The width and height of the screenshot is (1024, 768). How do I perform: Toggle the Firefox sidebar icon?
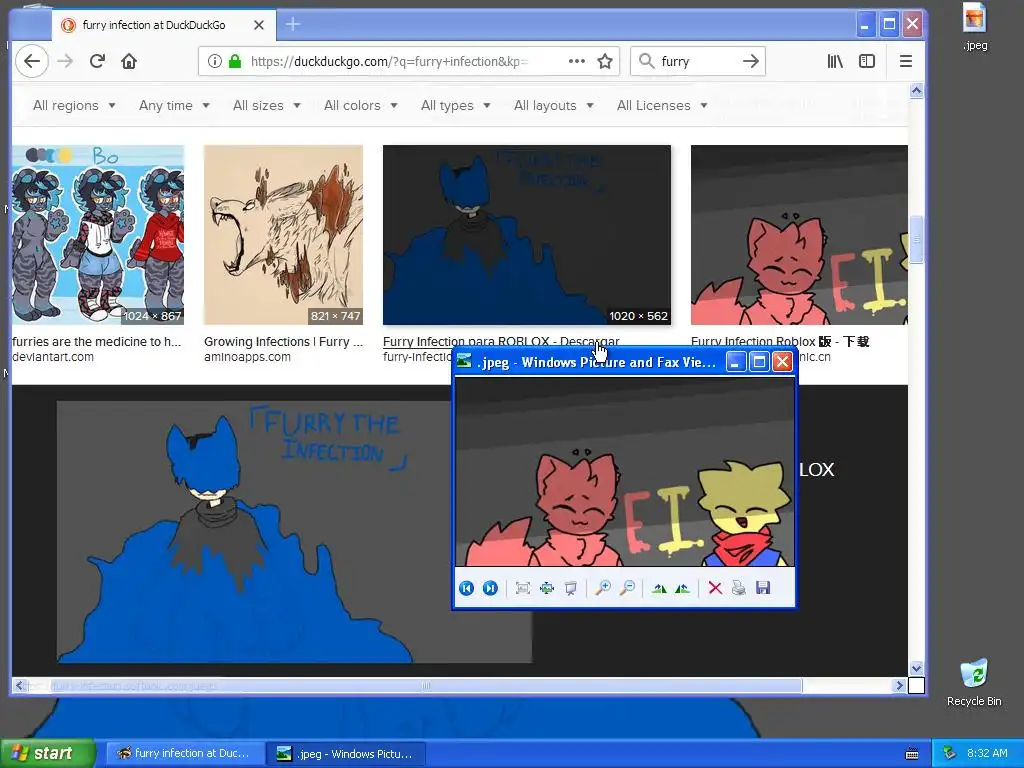coord(867,61)
